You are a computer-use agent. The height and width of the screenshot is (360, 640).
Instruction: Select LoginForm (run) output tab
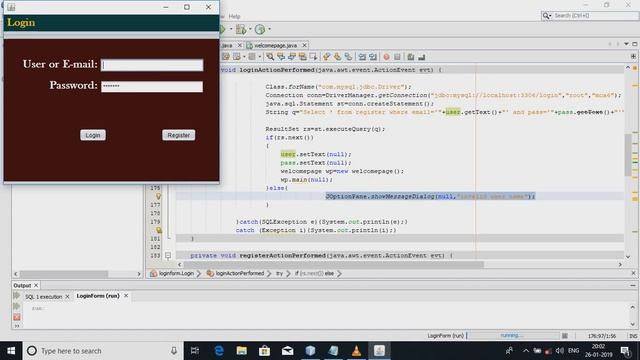pyautogui.click(x=98, y=296)
